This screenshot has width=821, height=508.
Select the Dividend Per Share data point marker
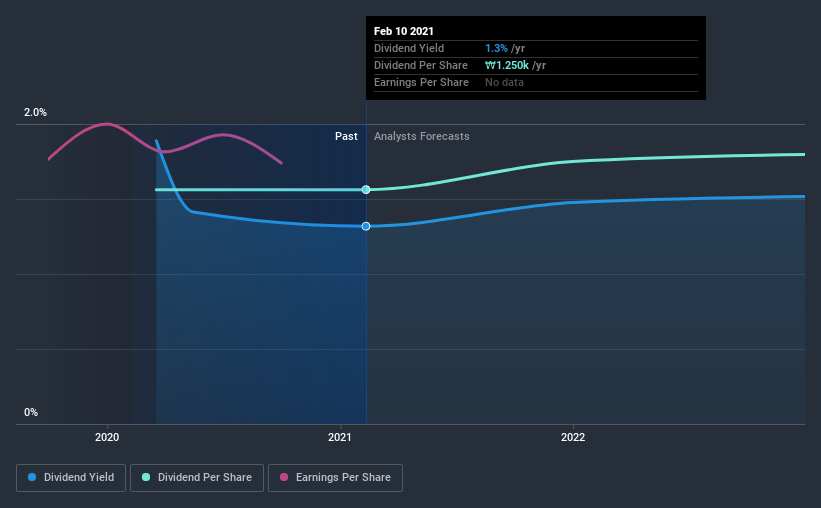[x=366, y=190]
